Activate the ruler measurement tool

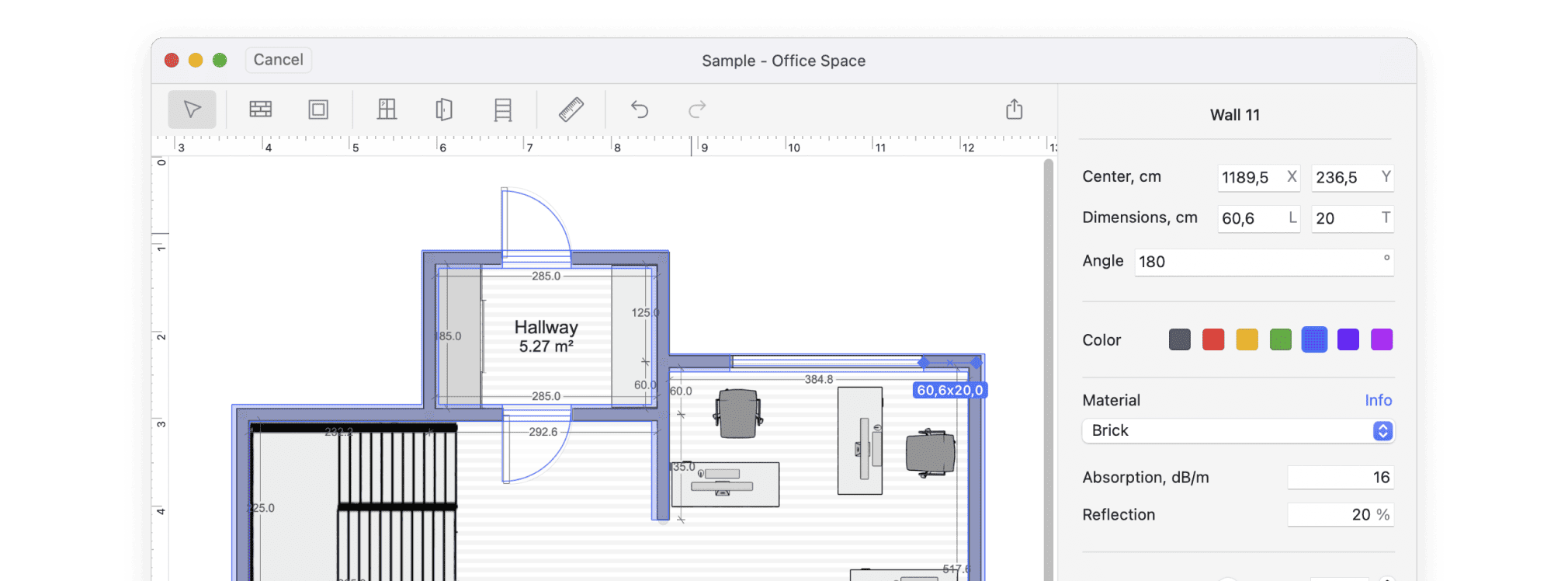tap(571, 110)
